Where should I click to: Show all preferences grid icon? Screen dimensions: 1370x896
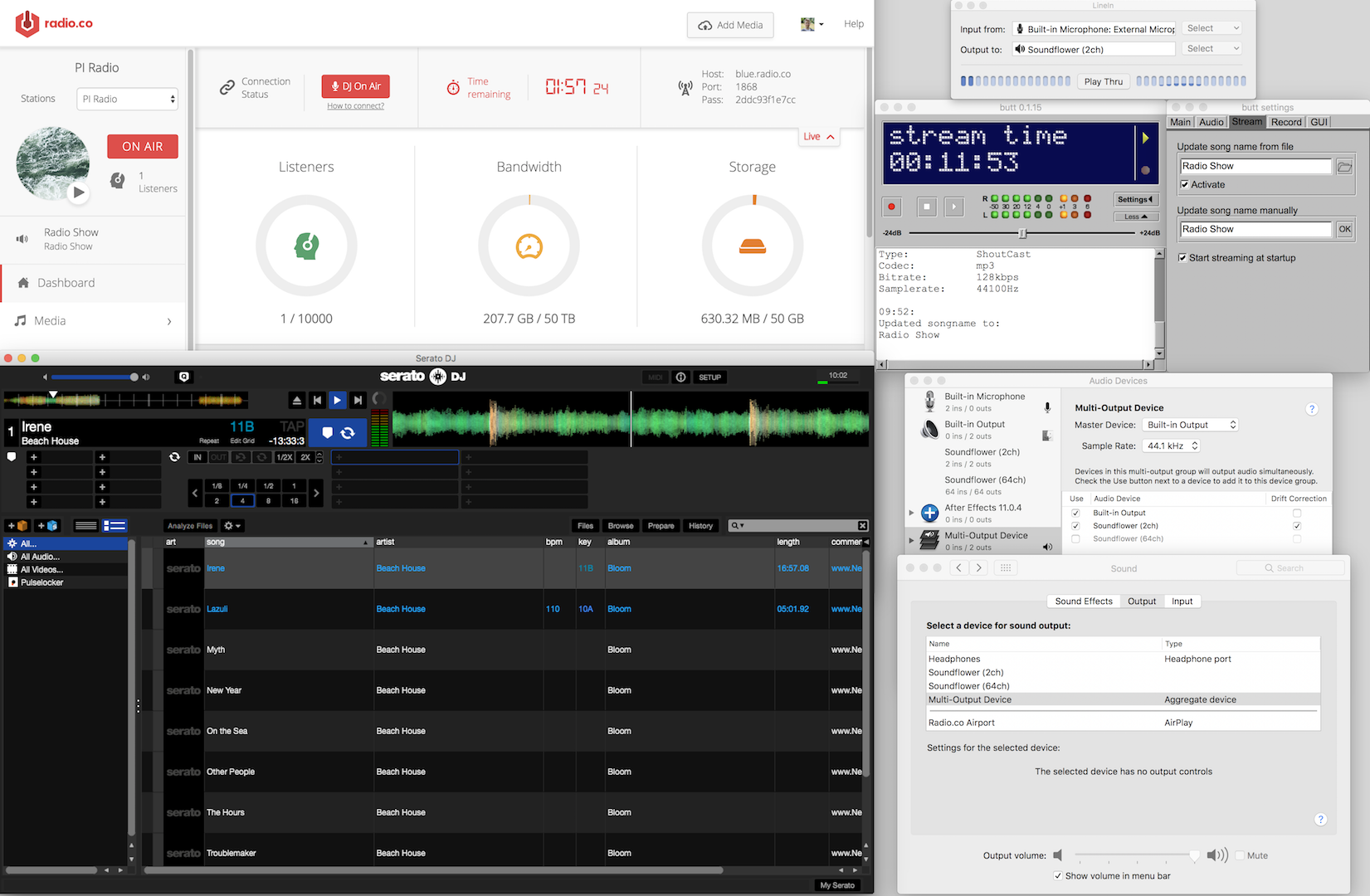coord(1005,568)
